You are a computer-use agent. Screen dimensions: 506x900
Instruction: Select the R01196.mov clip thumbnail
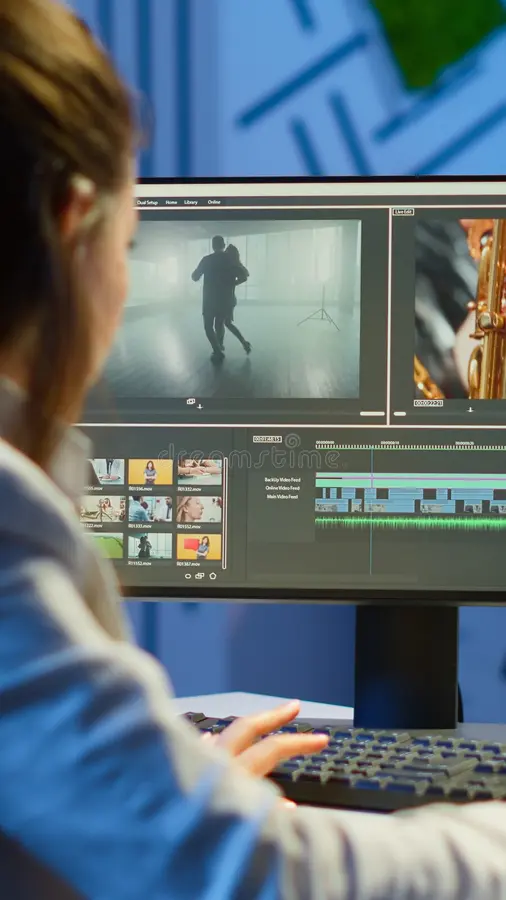pyautogui.click(x=150, y=472)
